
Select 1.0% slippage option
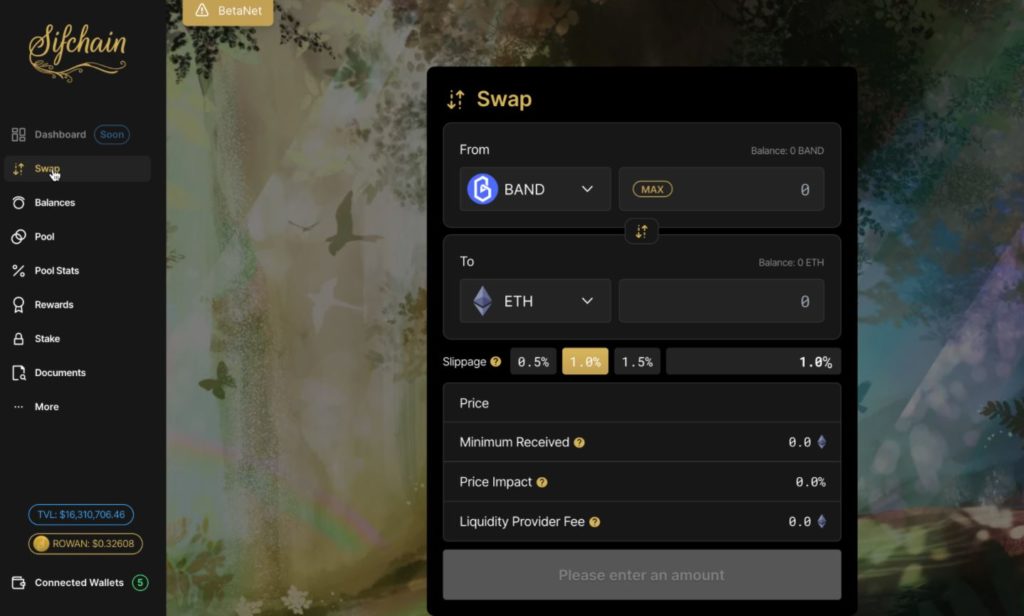585,361
